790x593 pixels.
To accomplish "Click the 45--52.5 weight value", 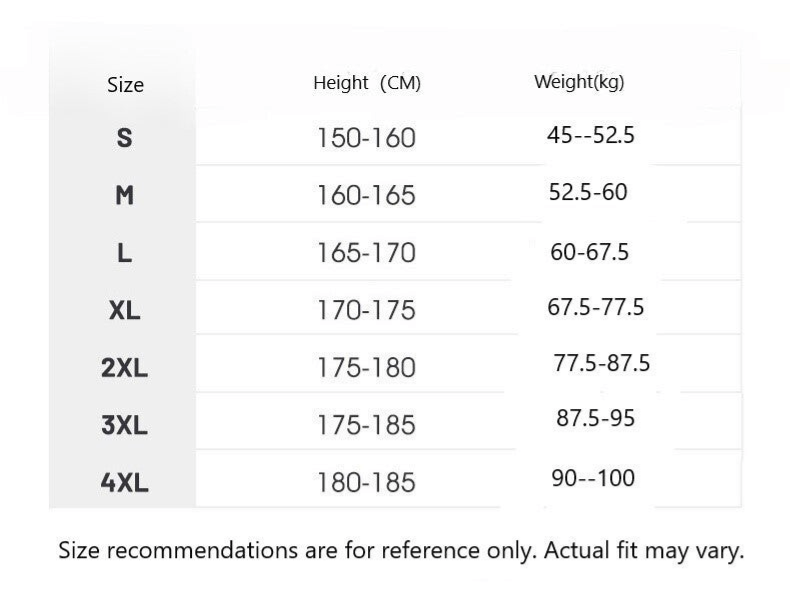I will point(591,136).
